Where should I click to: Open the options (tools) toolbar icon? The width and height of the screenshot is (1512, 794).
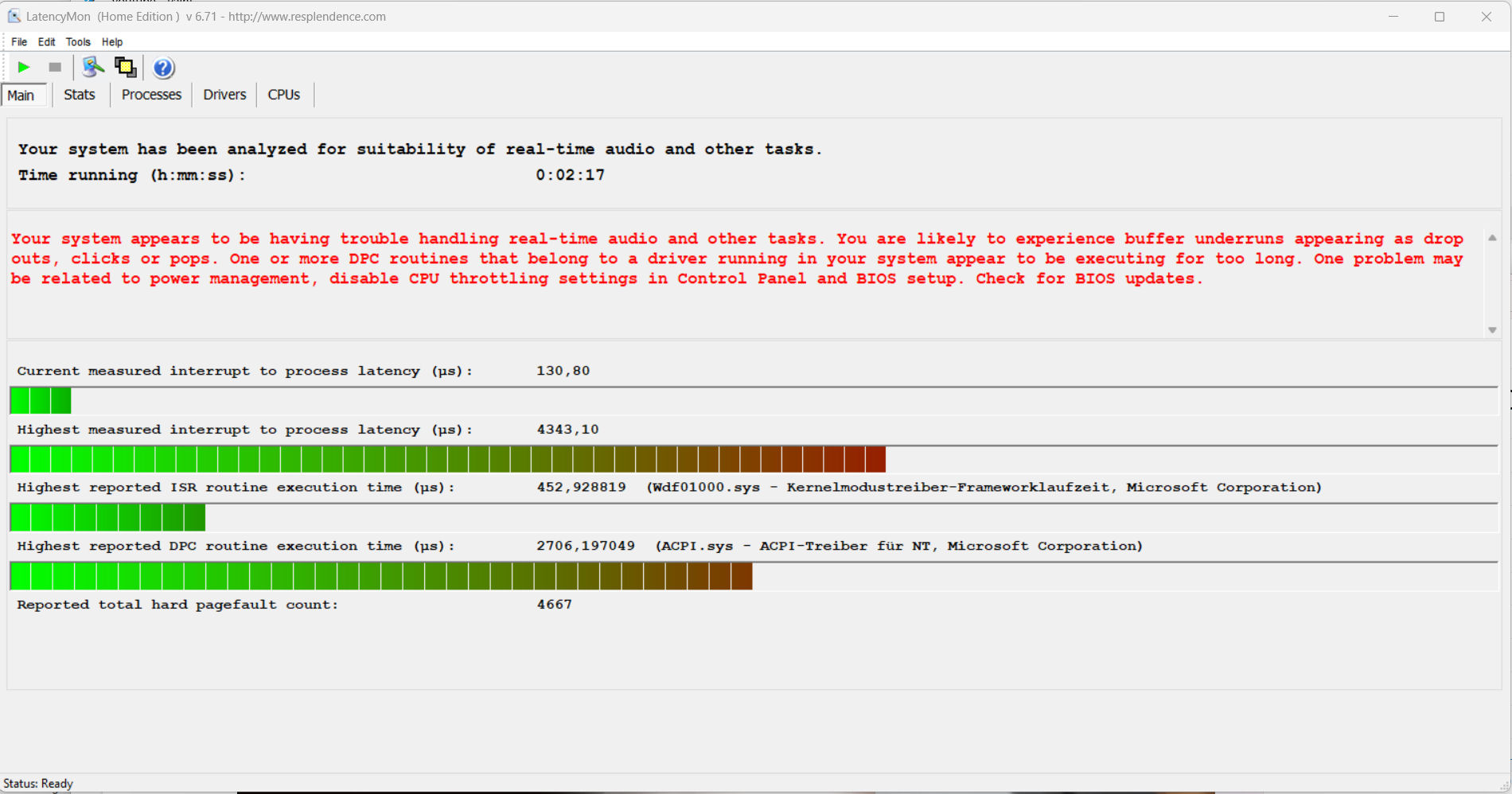(93, 68)
